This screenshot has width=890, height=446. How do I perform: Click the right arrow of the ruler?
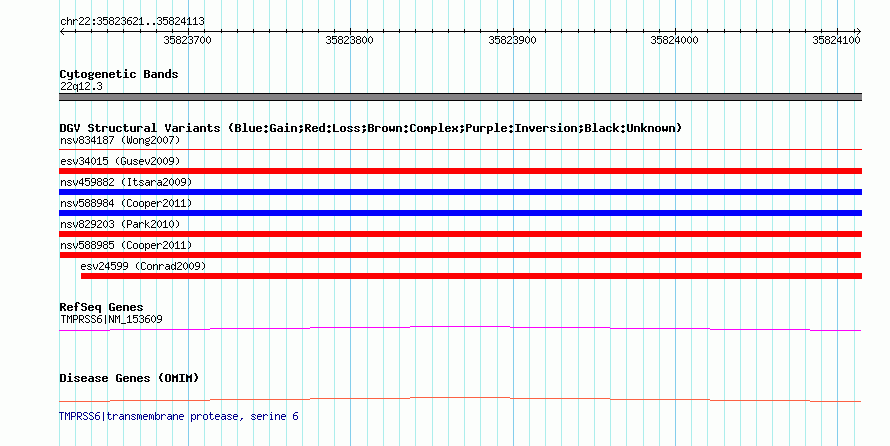pyautogui.click(x=858, y=32)
